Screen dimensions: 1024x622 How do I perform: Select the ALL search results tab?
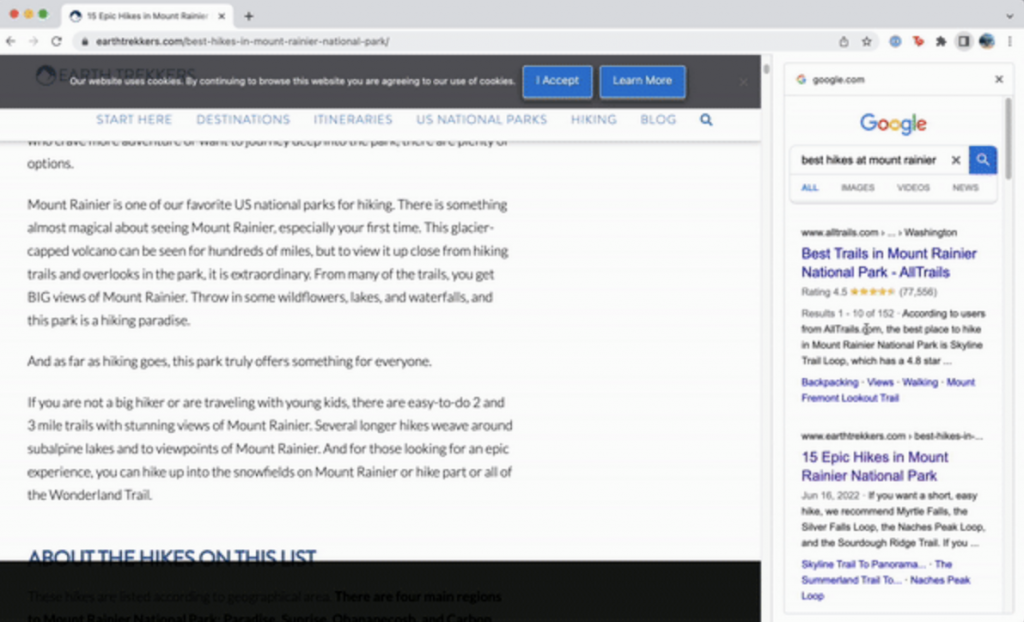pos(809,188)
